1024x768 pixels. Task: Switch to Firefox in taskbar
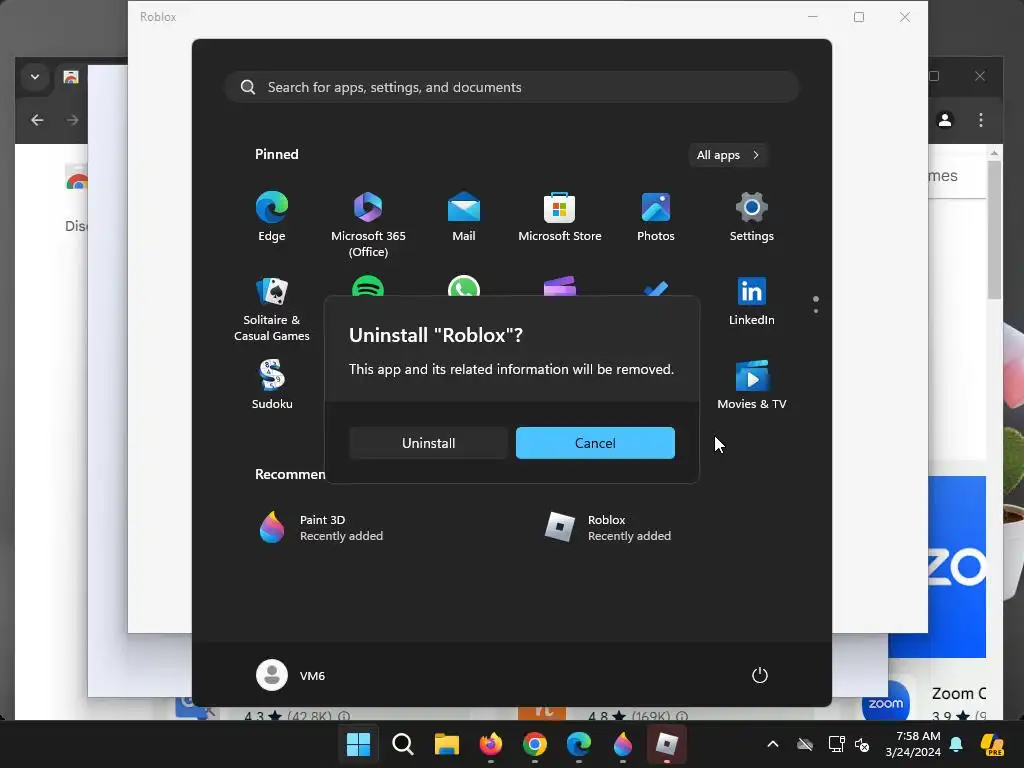point(491,744)
